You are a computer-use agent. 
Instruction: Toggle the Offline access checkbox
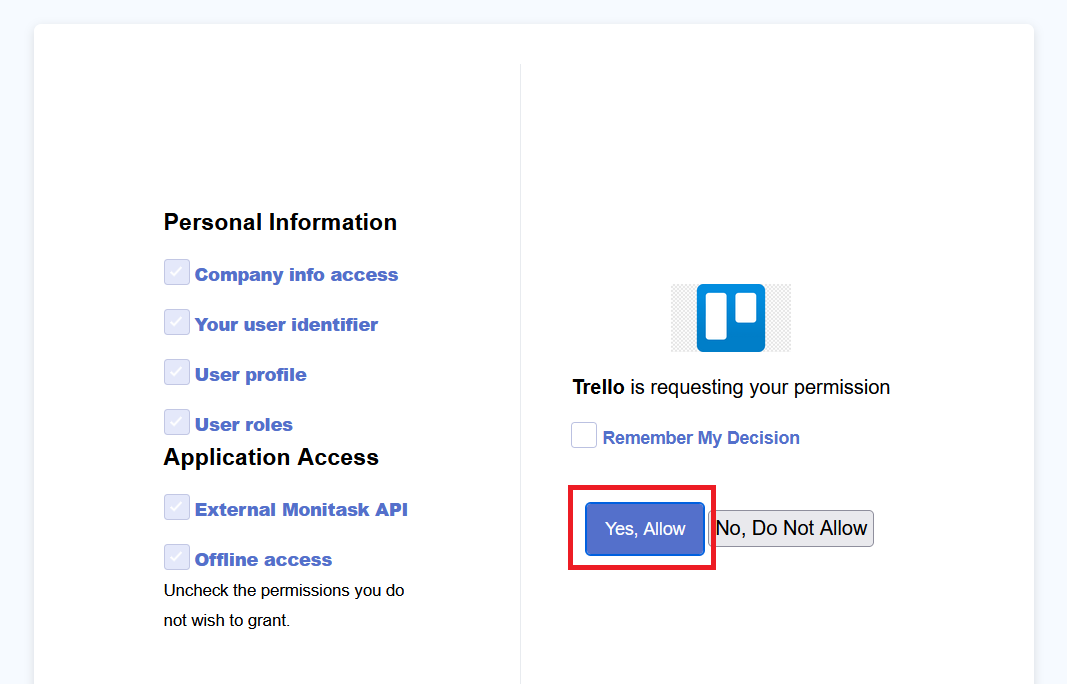point(177,557)
